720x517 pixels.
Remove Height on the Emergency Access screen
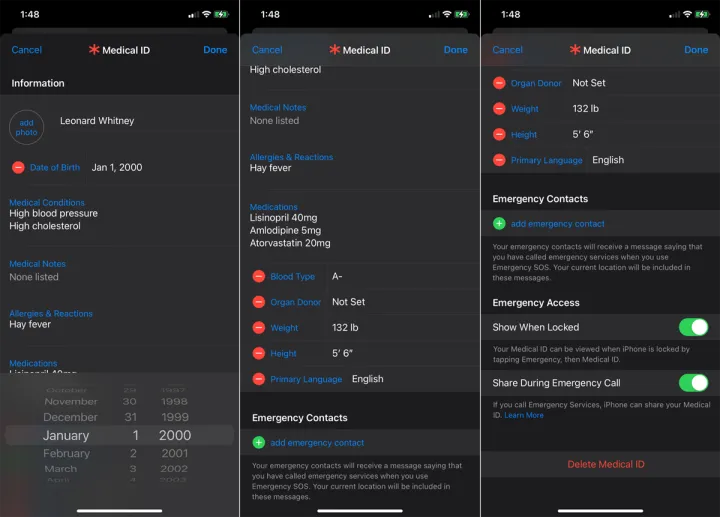pyautogui.click(x=499, y=134)
